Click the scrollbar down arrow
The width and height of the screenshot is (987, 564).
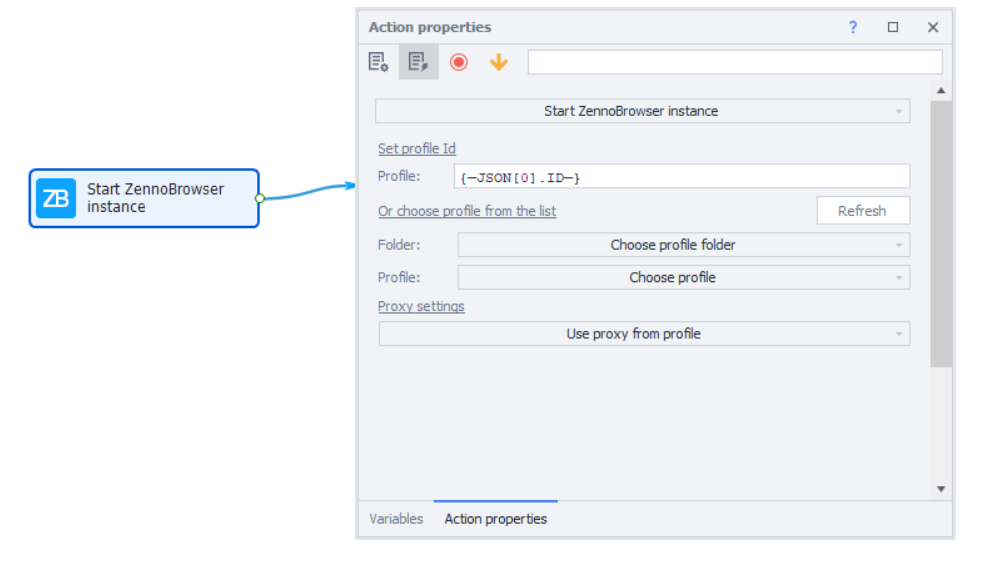pyautogui.click(x=940, y=489)
